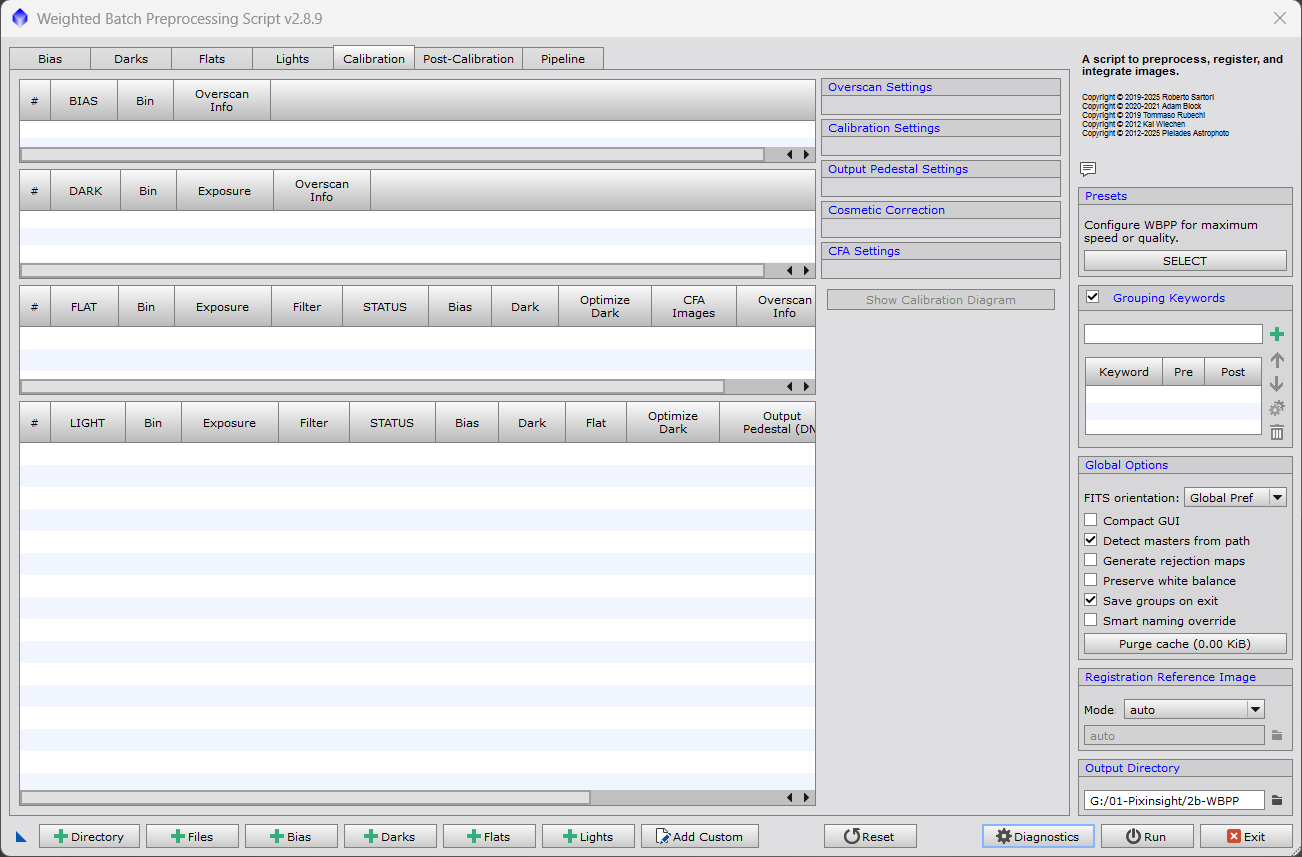Click the grouping keyword input field
The width and height of the screenshot is (1302, 857).
pyautogui.click(x=1173, y=334)
